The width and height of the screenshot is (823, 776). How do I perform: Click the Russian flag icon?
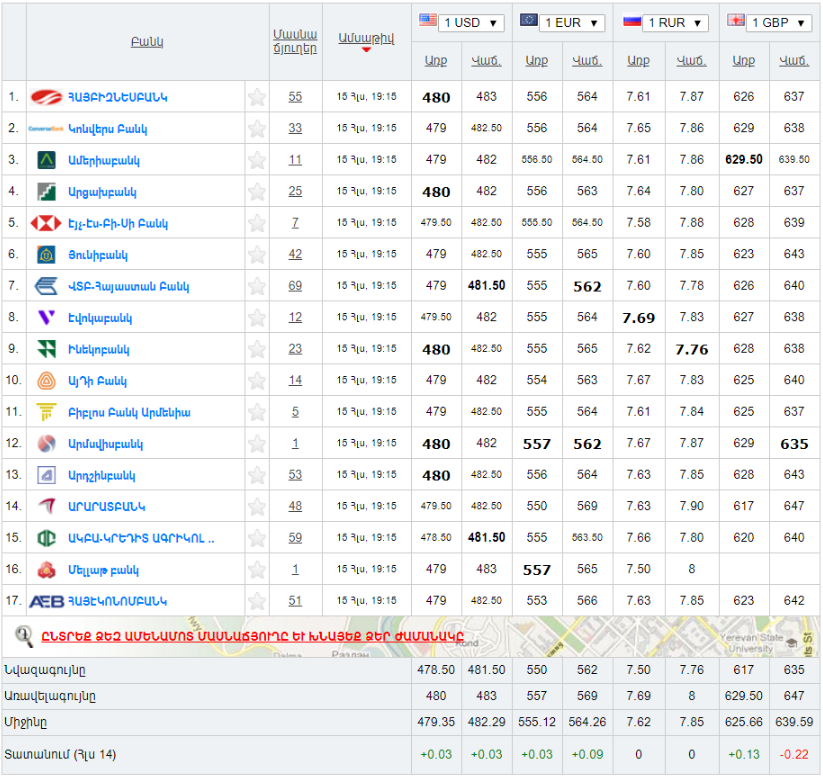[x=632, y=20]
